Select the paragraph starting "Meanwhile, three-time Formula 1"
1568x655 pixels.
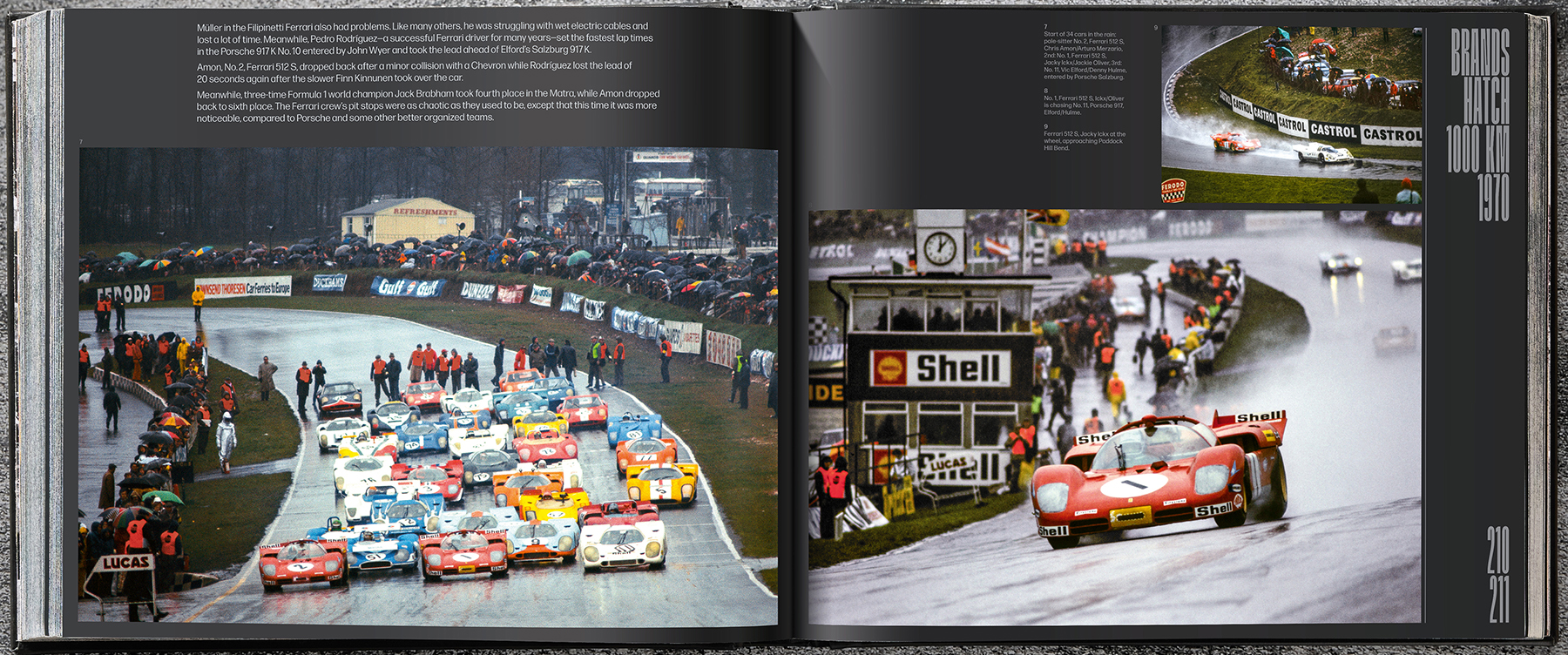pos(428,105)
